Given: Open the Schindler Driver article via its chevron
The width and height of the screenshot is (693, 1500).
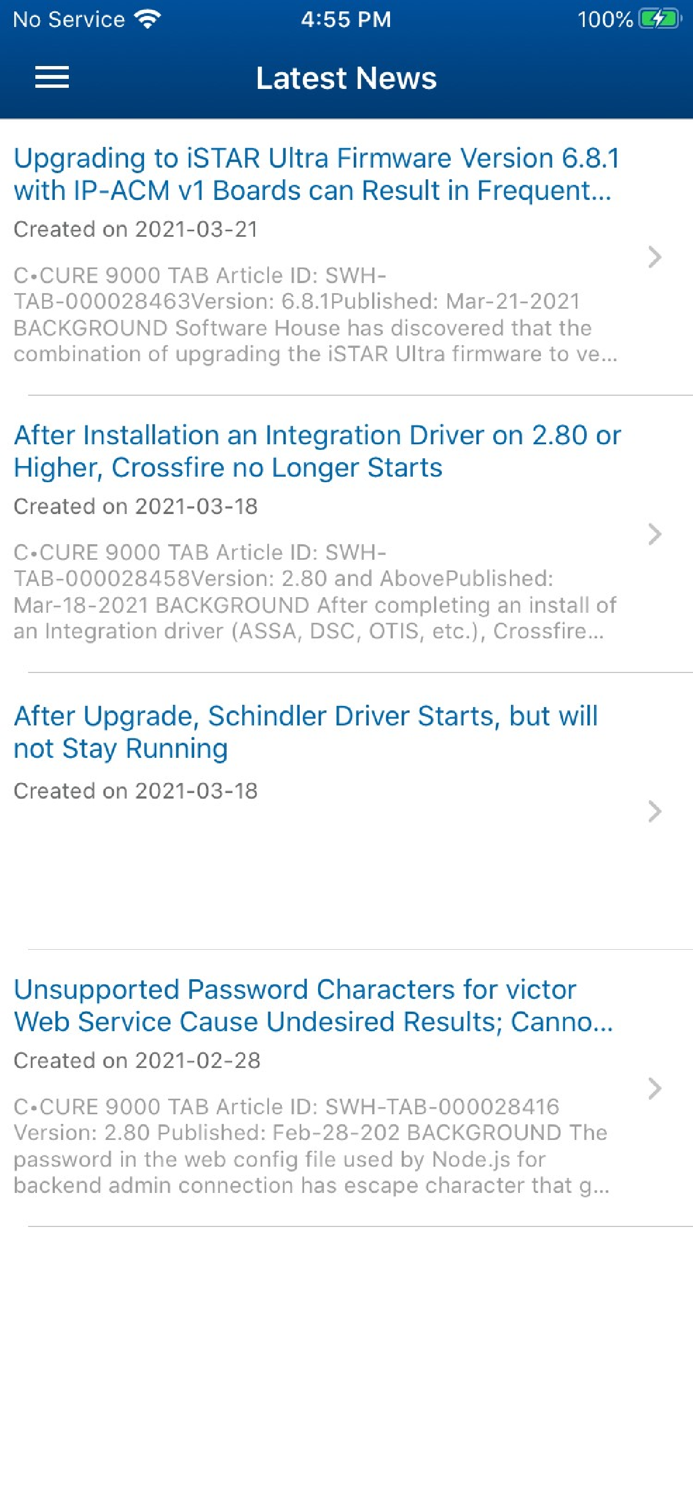Looking at the screenshot, I should 655,812.
